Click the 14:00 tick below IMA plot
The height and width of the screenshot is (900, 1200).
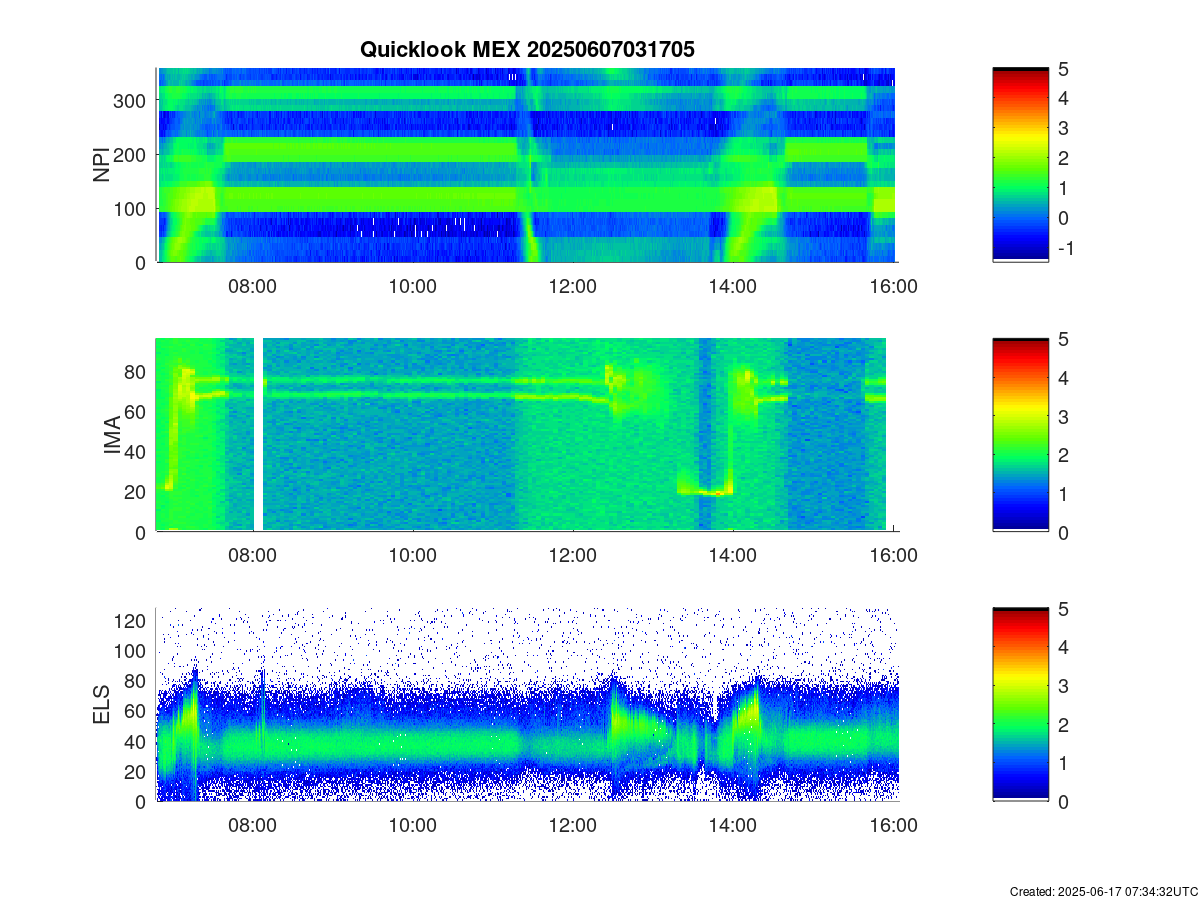[x=733, y=556]
